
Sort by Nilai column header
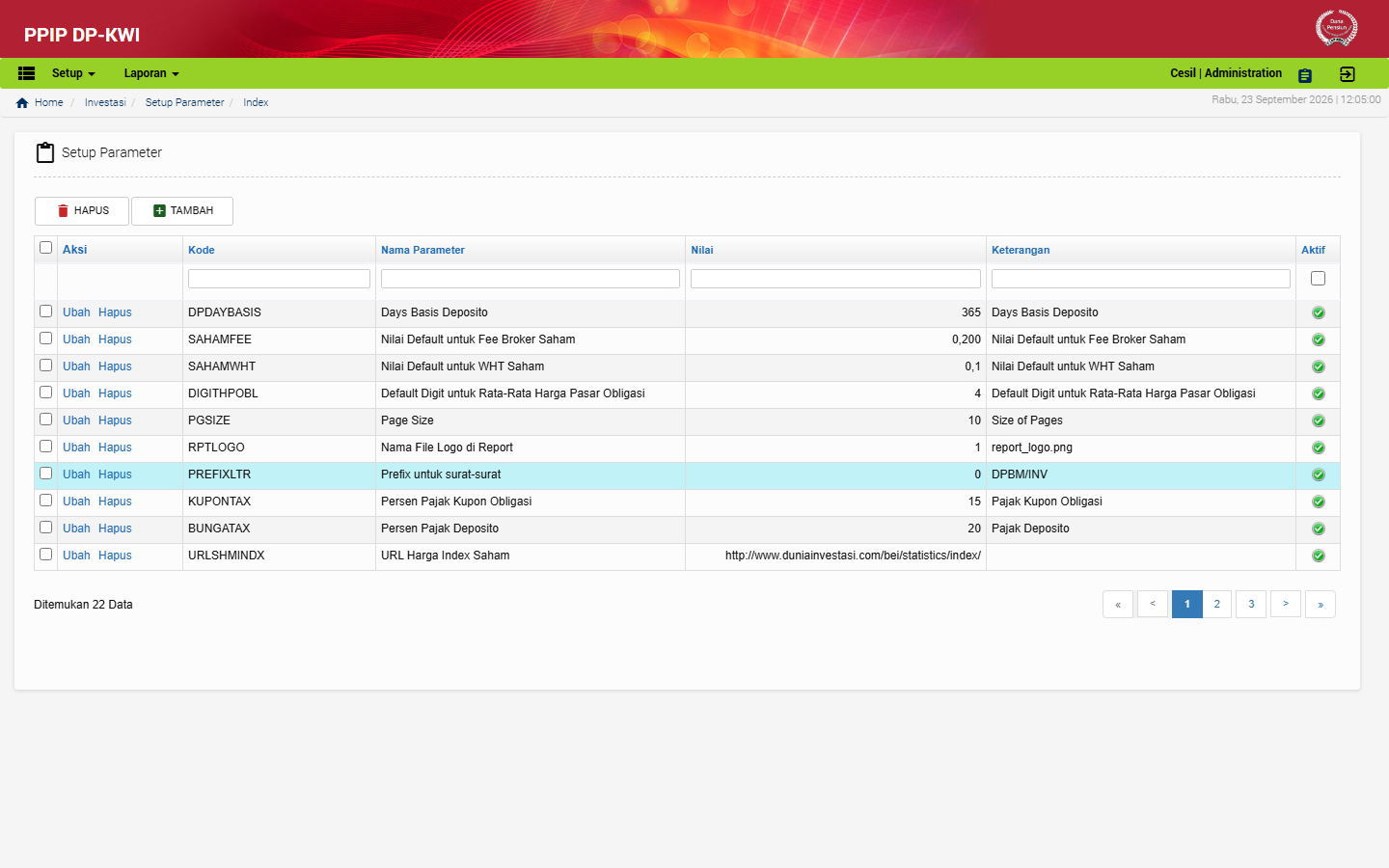(x=702, y=250)
